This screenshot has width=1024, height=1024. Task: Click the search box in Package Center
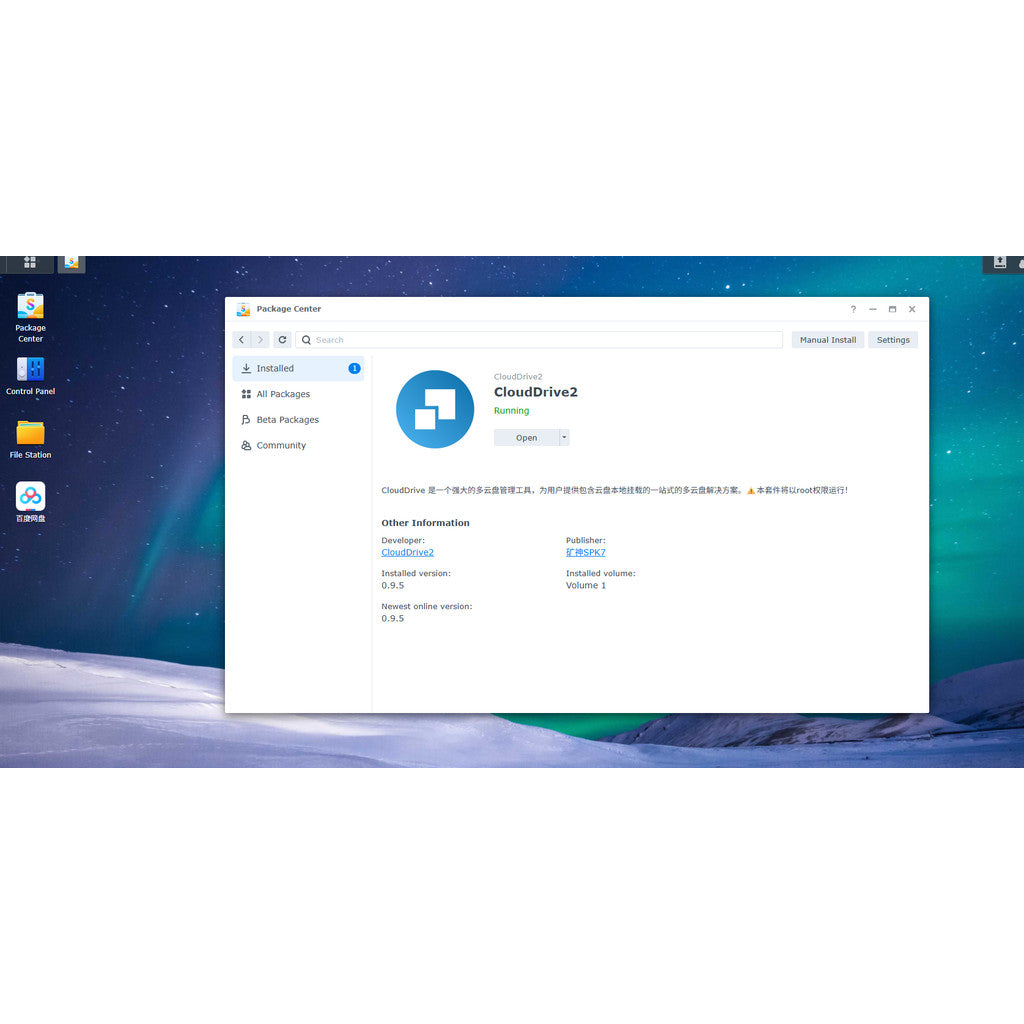pos(539,340)
